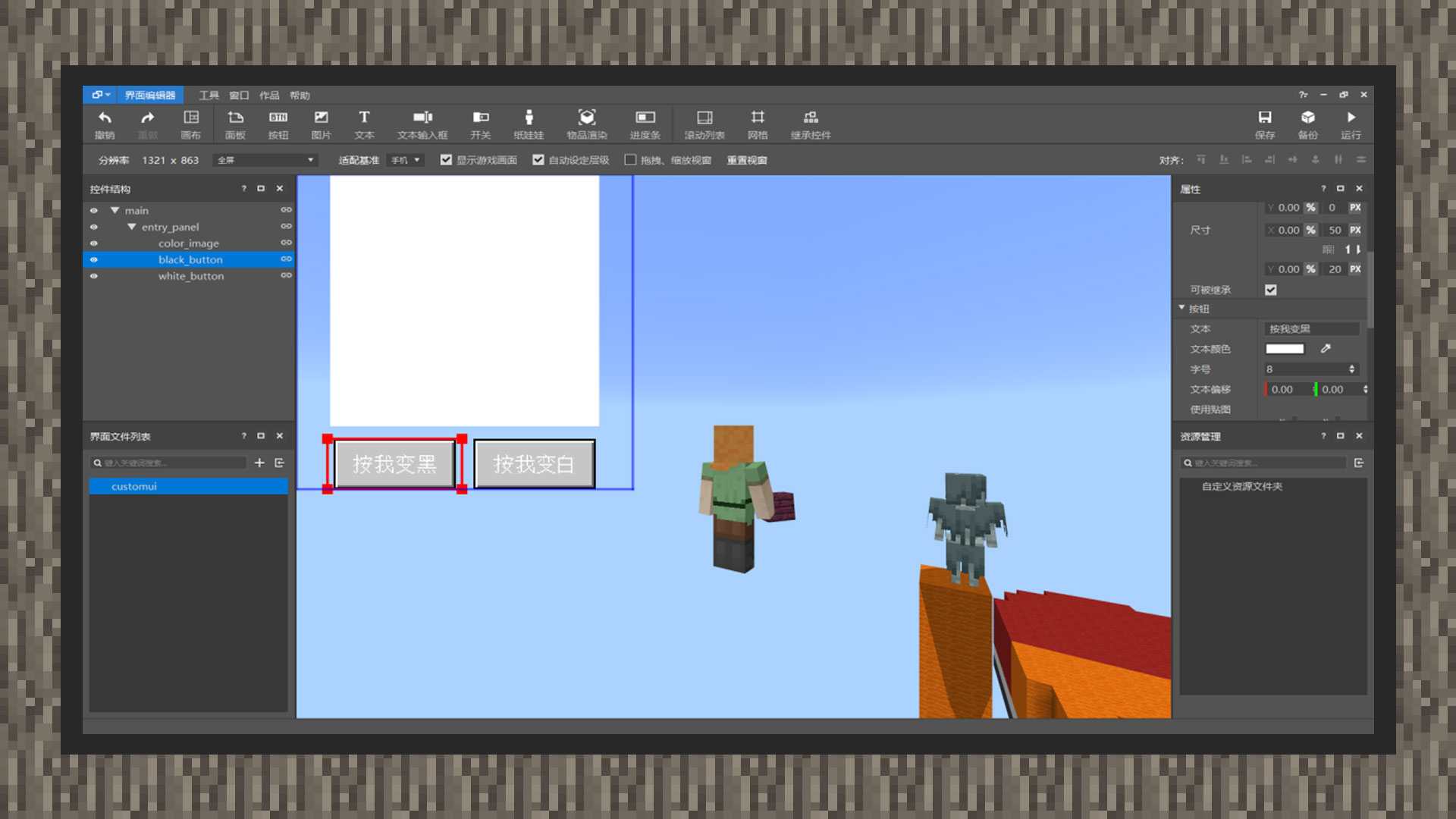Switch the 尺寸 X unit % button
This screenshot has width=1456, height=819.
pyautogui.click(x=1310, y=230)
